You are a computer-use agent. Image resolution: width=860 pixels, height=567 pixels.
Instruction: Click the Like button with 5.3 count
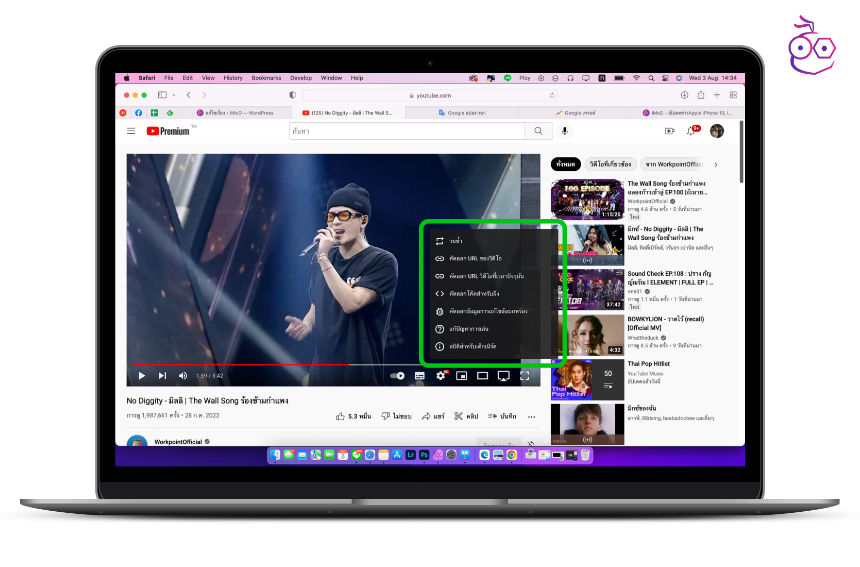(x=354, y=416)
